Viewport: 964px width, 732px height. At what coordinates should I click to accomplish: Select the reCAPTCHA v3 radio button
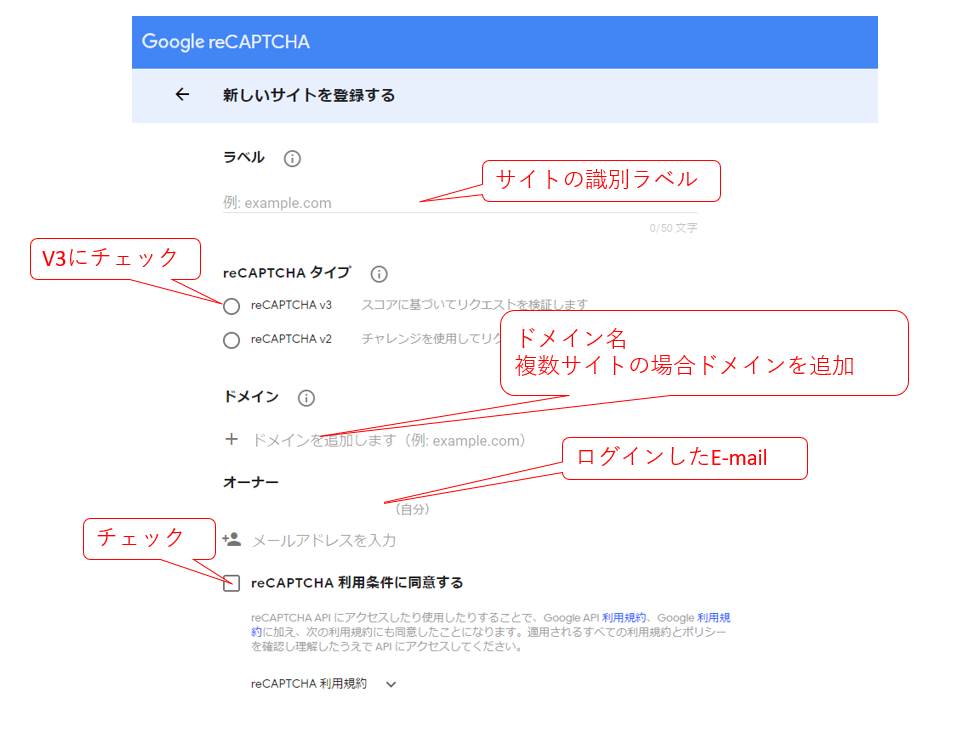(232, 306)
